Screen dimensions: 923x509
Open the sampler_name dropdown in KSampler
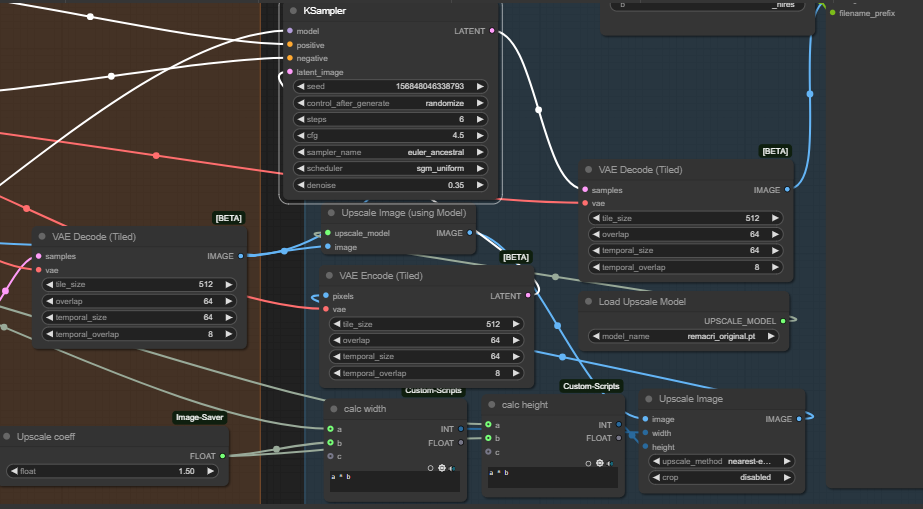click(390, 152)
